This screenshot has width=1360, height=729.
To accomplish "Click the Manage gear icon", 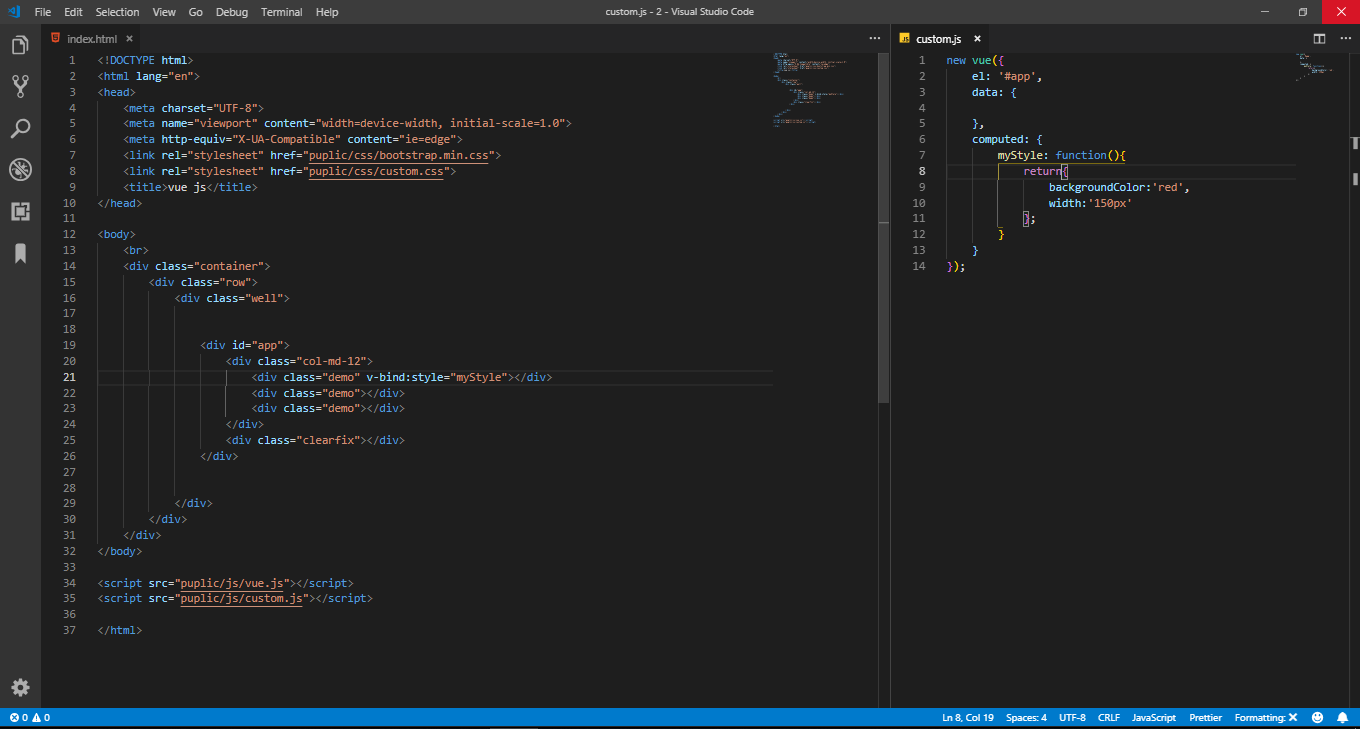I will pyautogui.click(x=20, y=687).
